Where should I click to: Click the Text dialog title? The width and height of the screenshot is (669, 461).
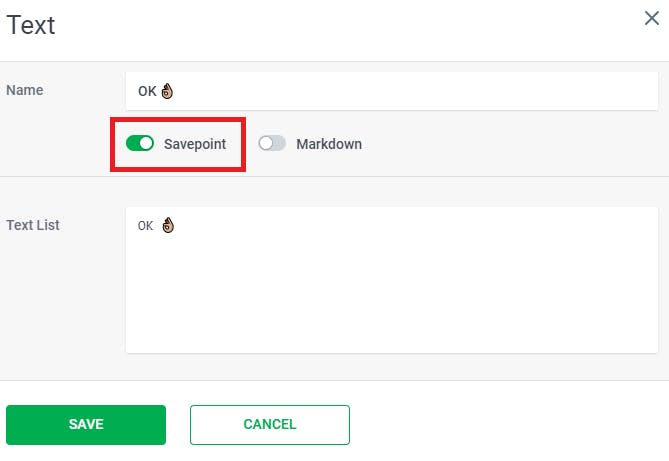coord(31,25)
